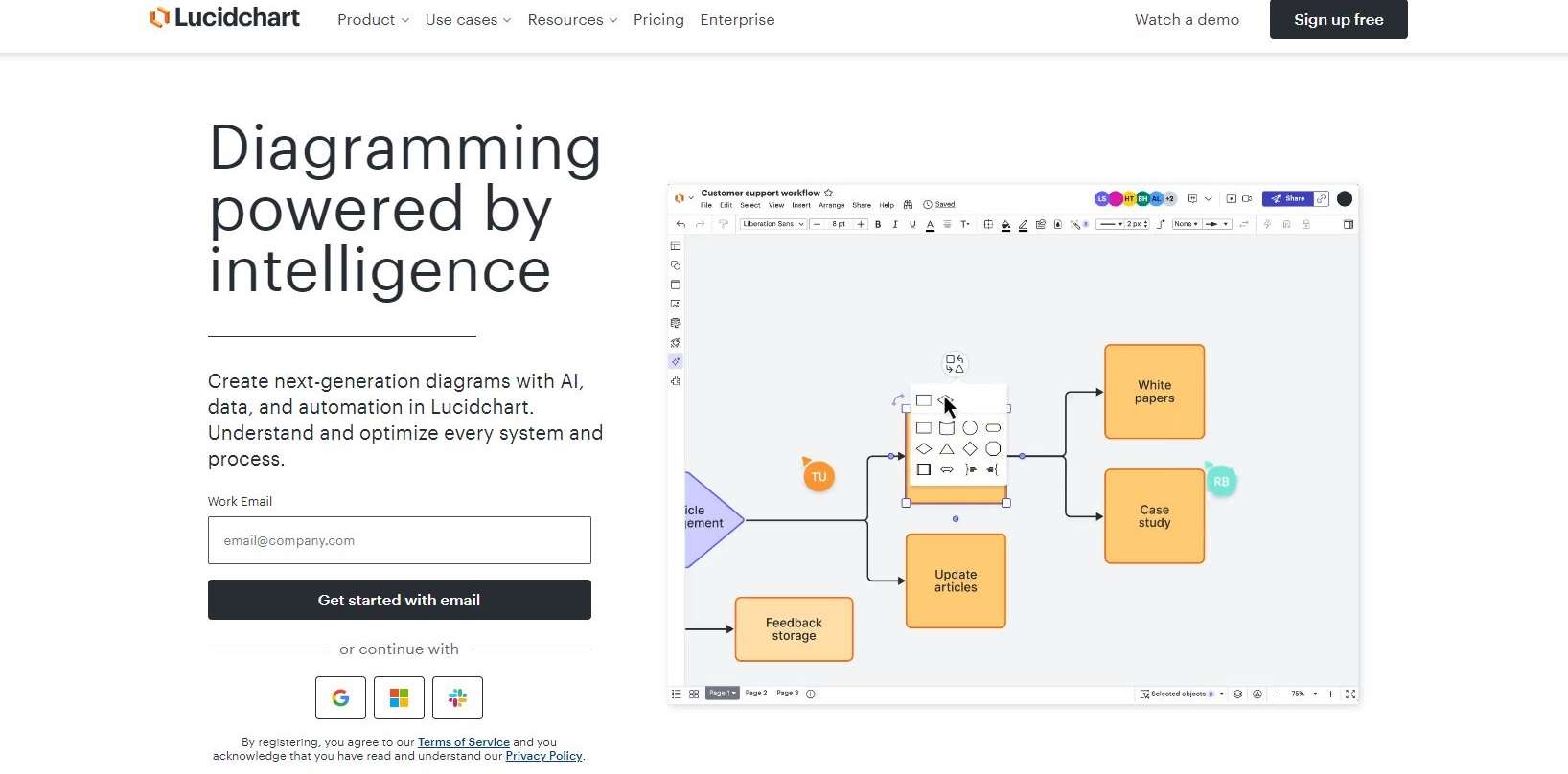Screen dimensions: 1568x774
Task: Select the White papers box in the diagram
Action: (x=1155, y=392)
